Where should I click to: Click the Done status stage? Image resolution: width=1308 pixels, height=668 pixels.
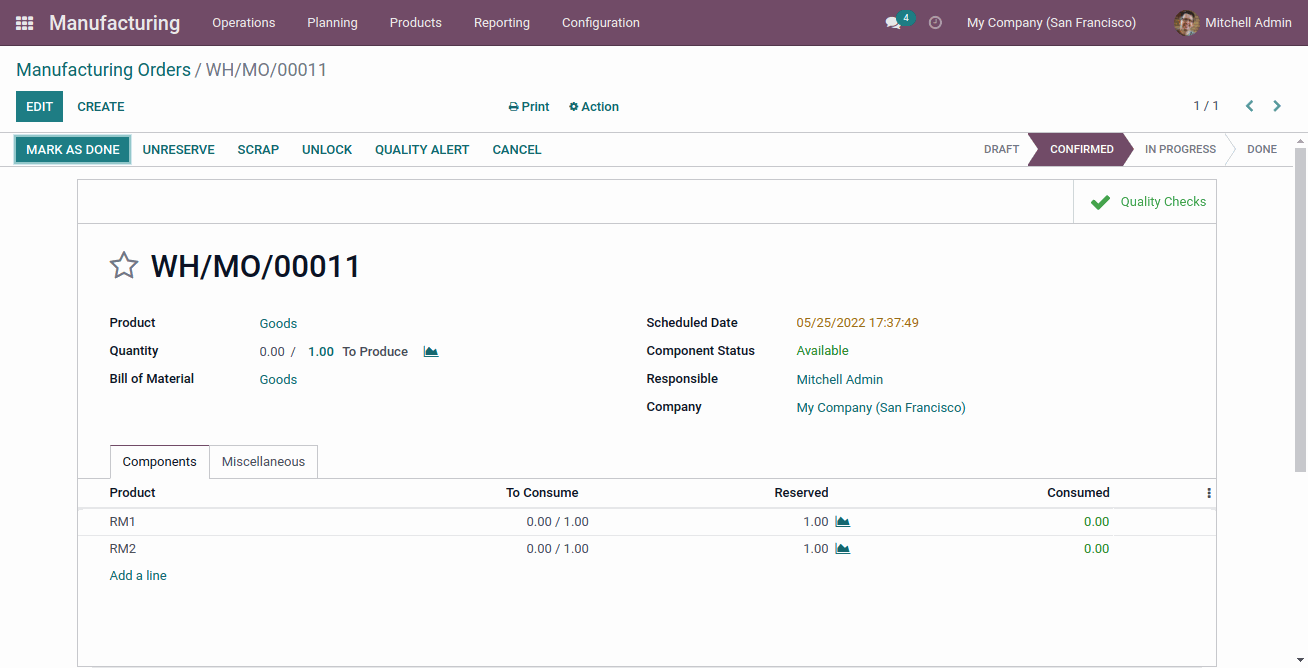(1262, 150)
